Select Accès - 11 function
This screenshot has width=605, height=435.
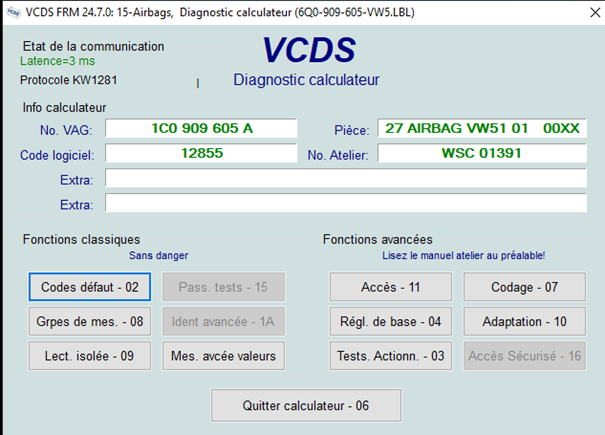point(390,287)
